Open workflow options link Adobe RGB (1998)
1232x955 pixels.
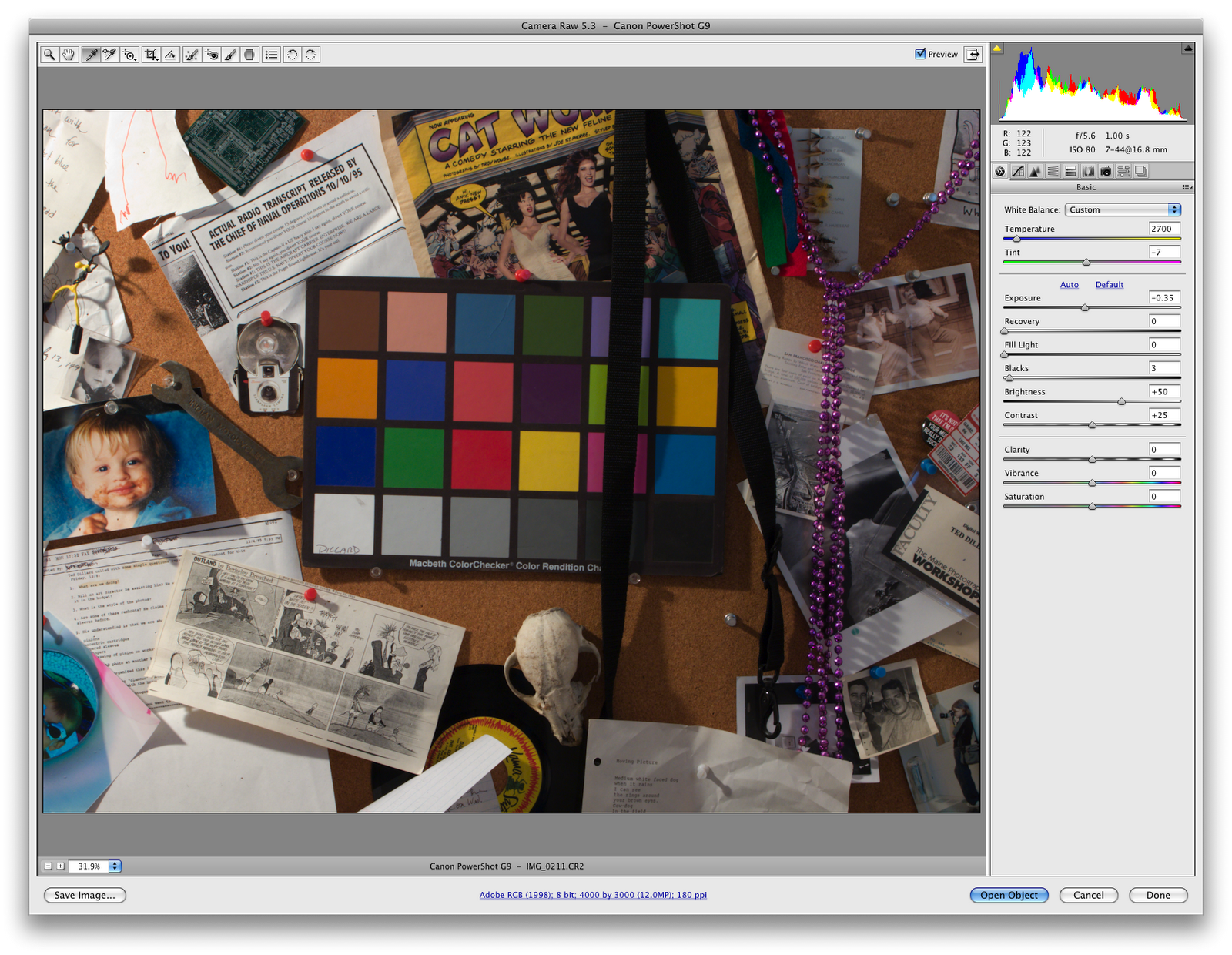click(x=593, y=895)
